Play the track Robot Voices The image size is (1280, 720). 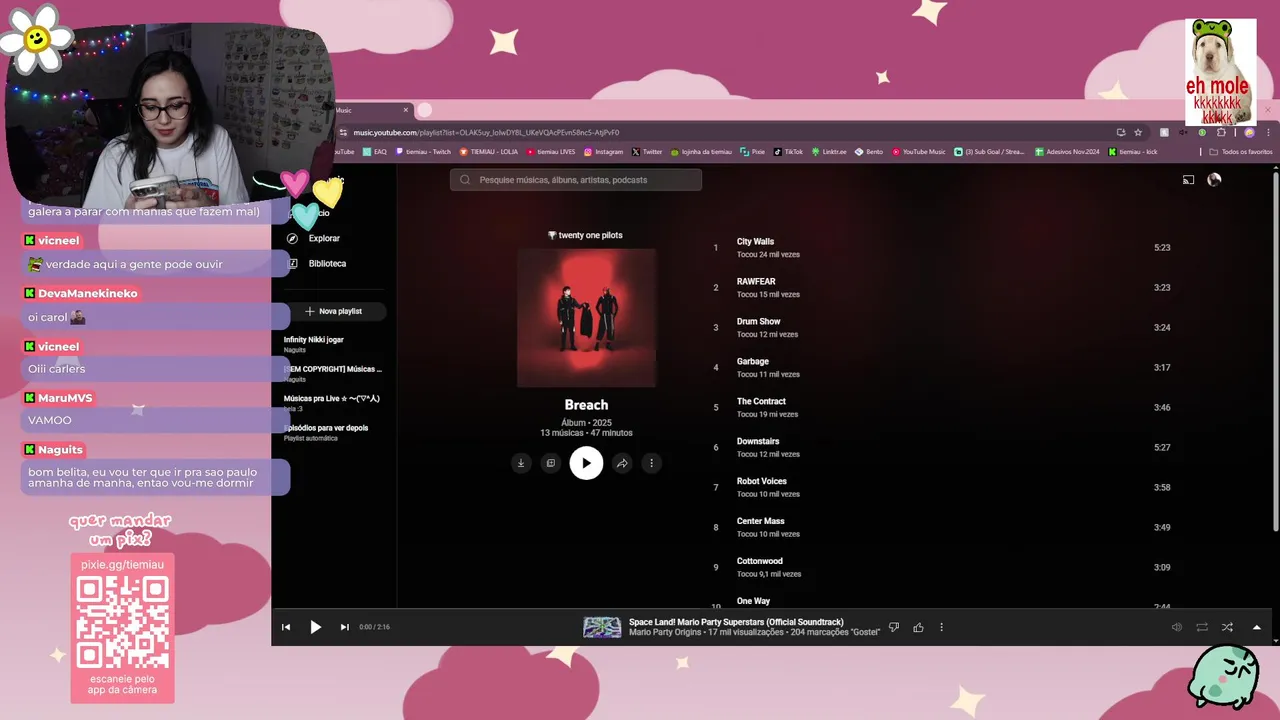762,481
